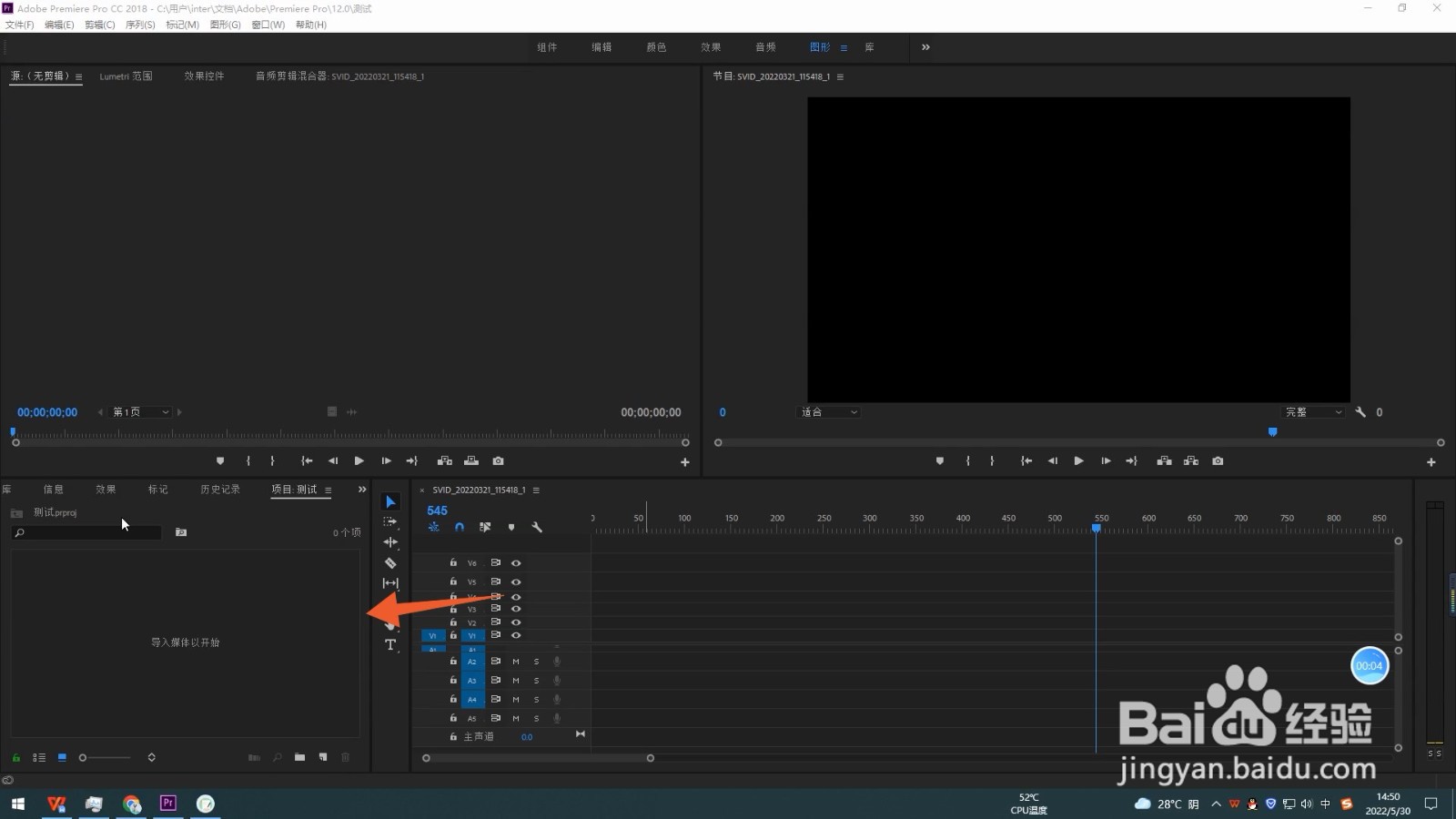The height and width of the screenshot is (819, 1456).
Task: Add marker in the timeline header
Action: point(511,527)
